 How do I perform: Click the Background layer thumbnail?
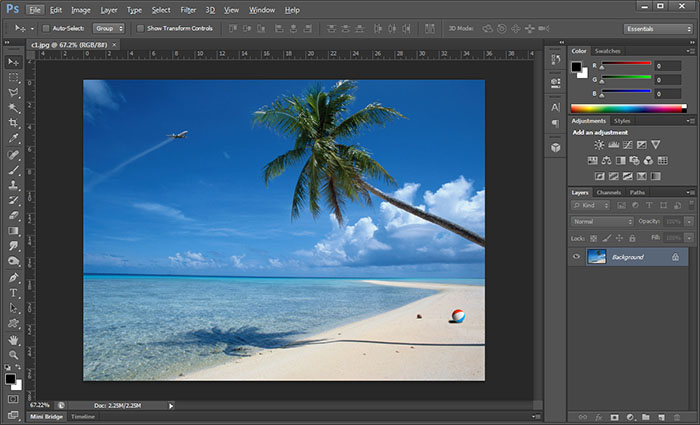point(598,257)
